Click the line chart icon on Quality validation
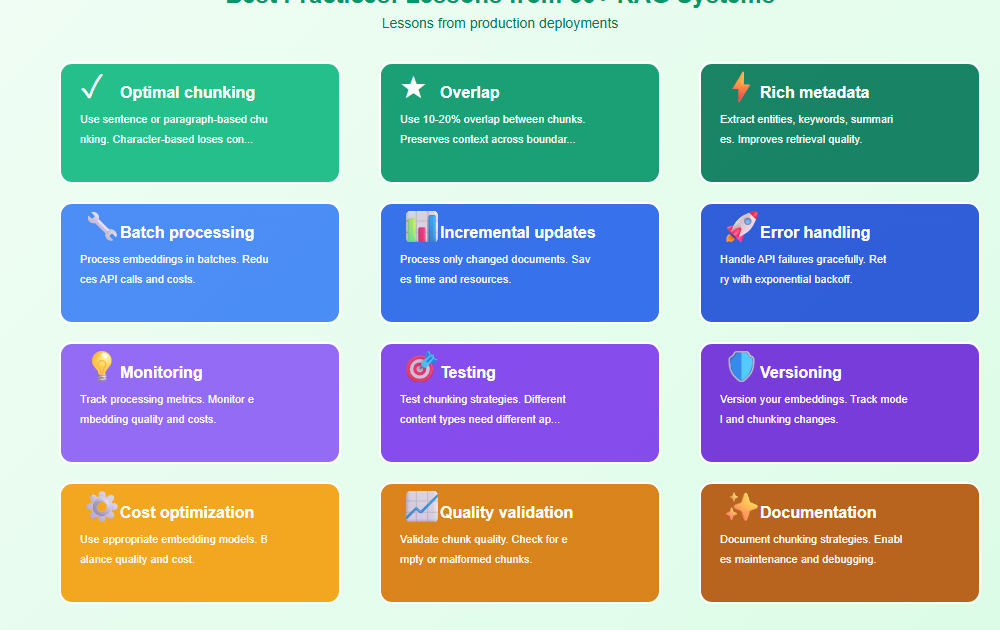 point(421,507)
